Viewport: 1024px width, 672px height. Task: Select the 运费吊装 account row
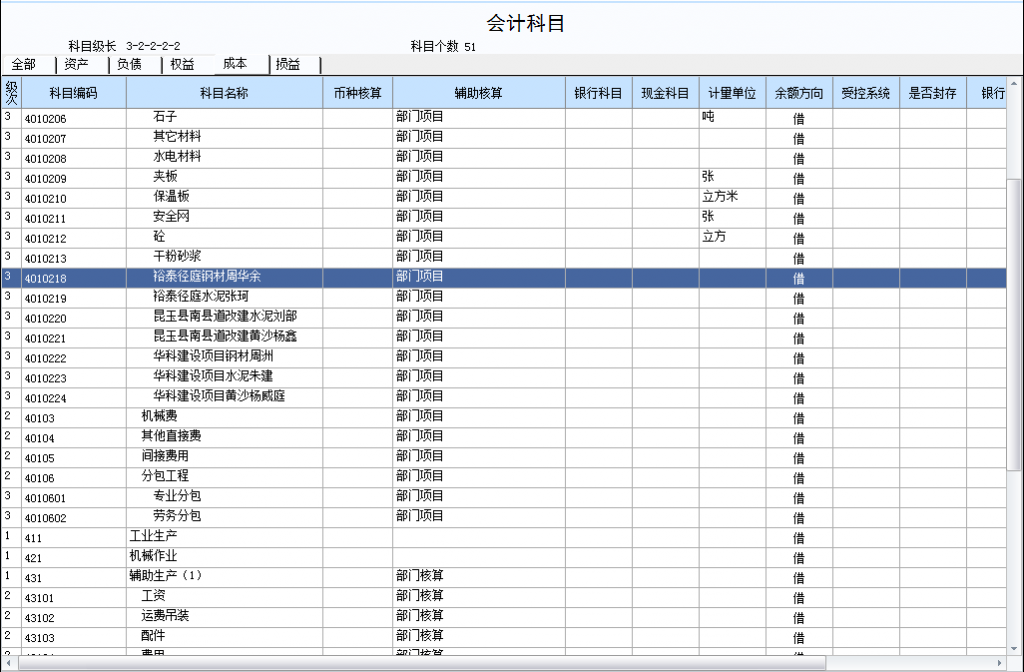[504, 618]
